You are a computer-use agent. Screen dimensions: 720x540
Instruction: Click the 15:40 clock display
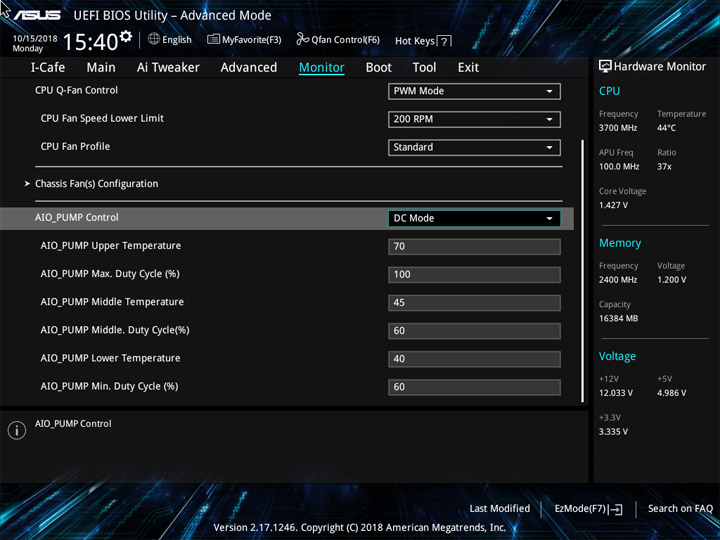pos(90,42)
